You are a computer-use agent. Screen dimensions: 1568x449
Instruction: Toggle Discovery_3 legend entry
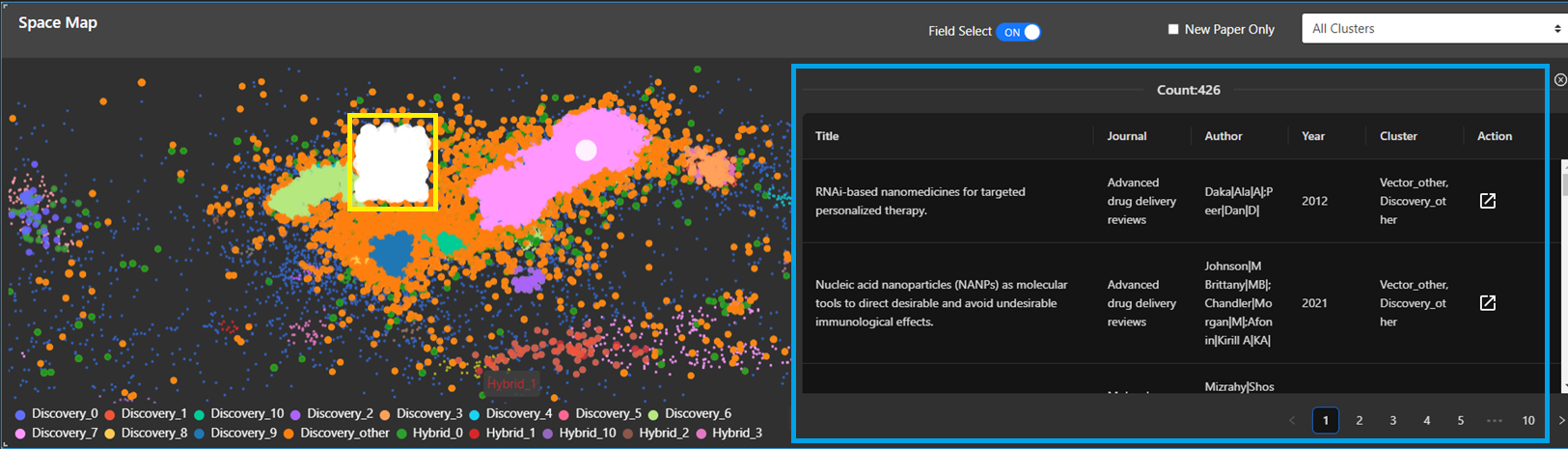(421, 413)
